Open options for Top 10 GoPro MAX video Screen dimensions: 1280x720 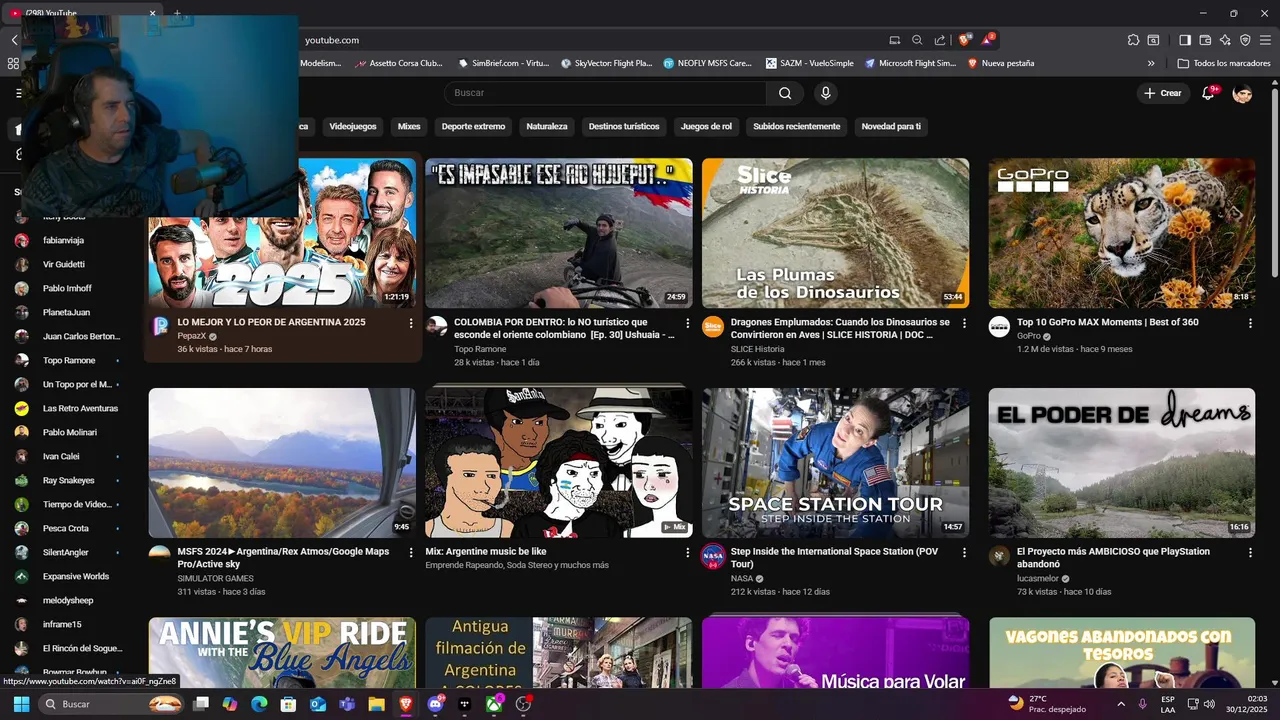1250,323
